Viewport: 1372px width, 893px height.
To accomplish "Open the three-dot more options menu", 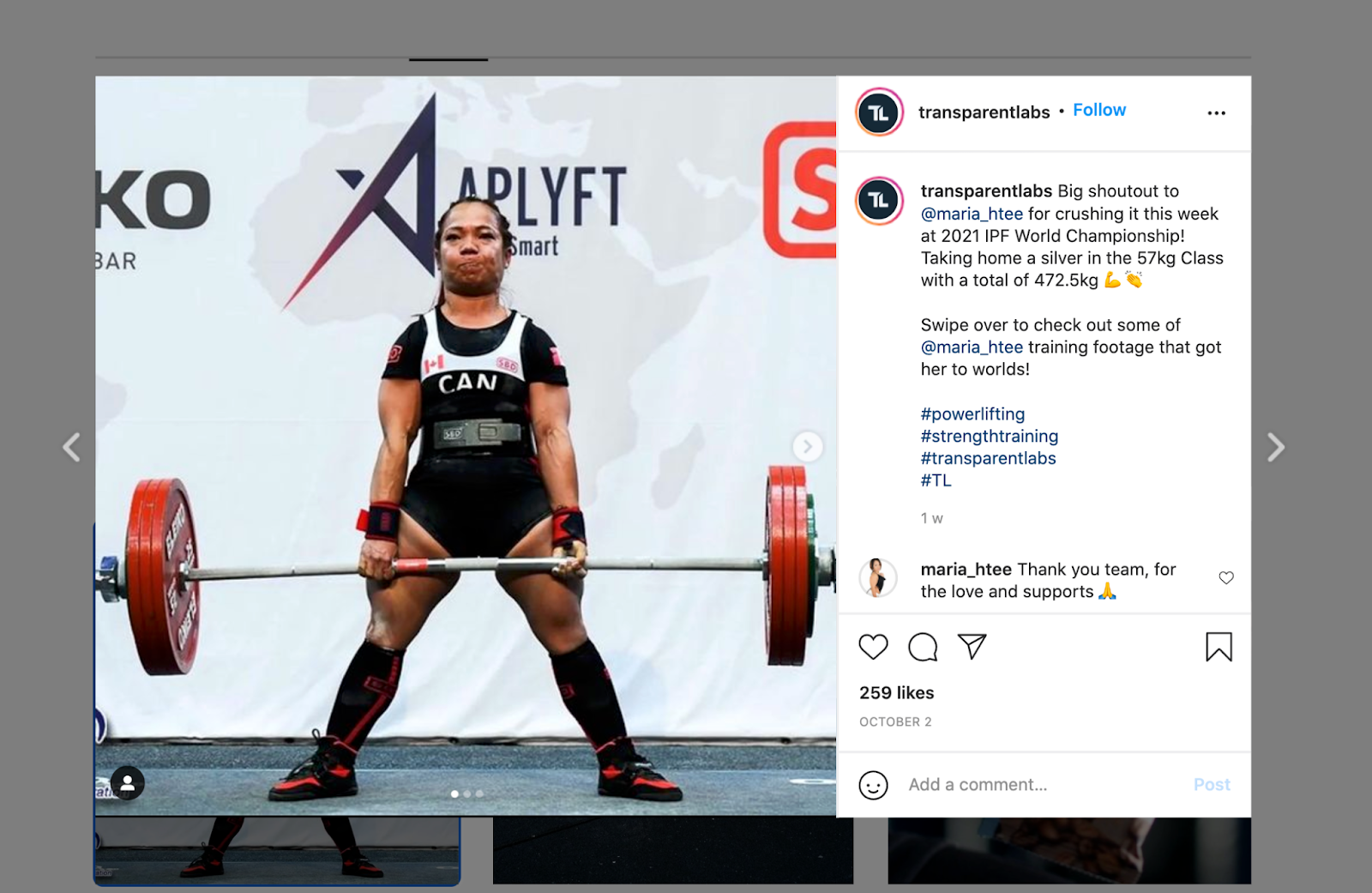I will (x=1216, y=113).
